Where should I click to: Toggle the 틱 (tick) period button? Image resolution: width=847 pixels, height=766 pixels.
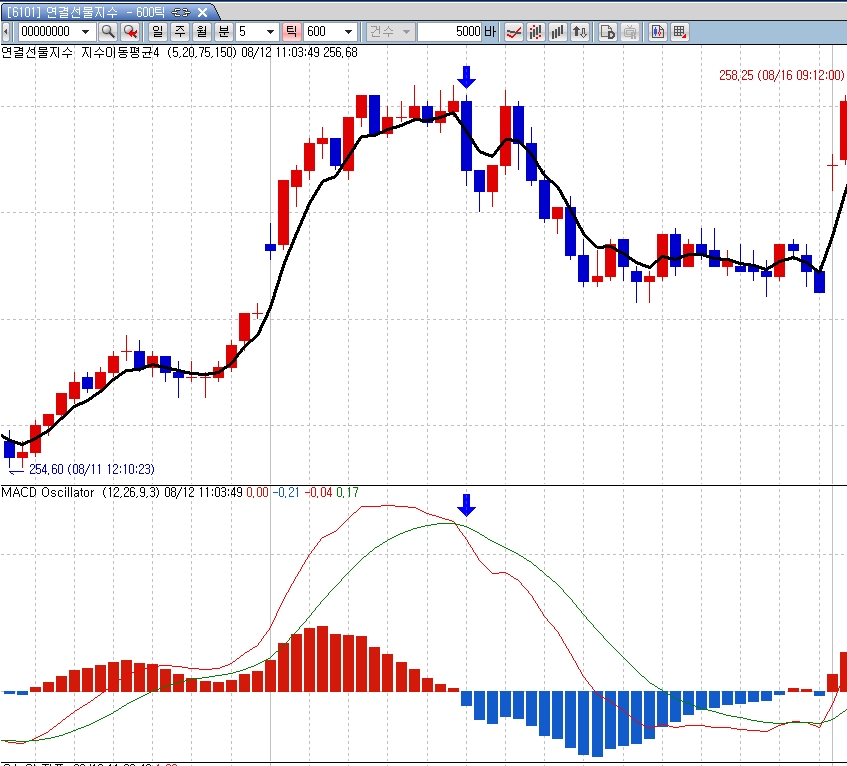(x=291, y=32)
